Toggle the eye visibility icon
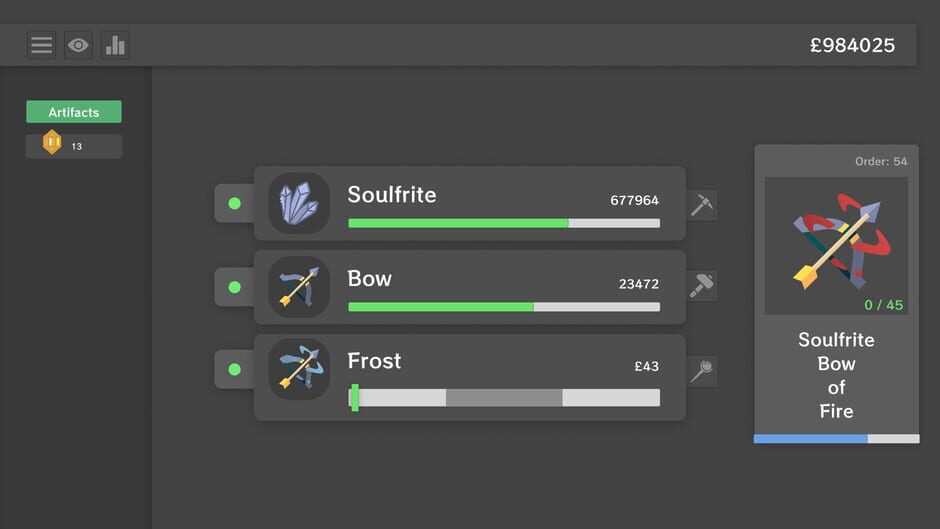 click(x=78, y=45)
